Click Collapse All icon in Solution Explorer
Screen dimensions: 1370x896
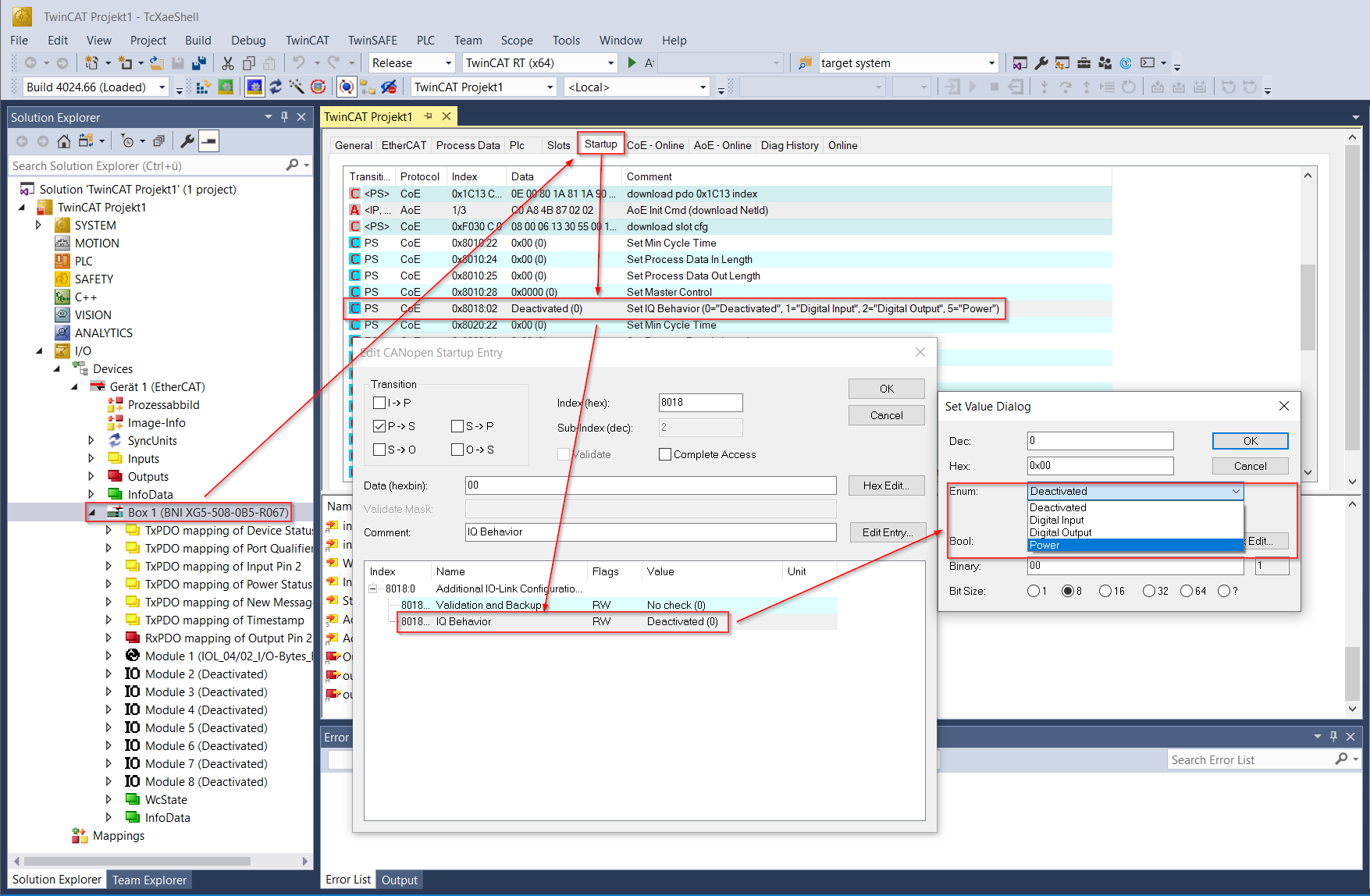click(x=158, y=141)
